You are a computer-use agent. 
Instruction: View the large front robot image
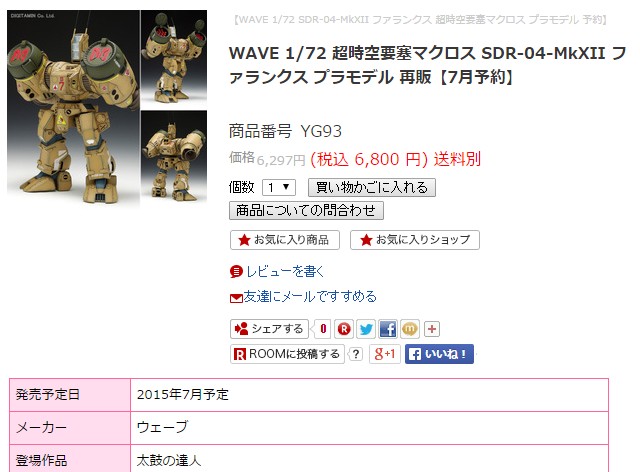[73, 108]
